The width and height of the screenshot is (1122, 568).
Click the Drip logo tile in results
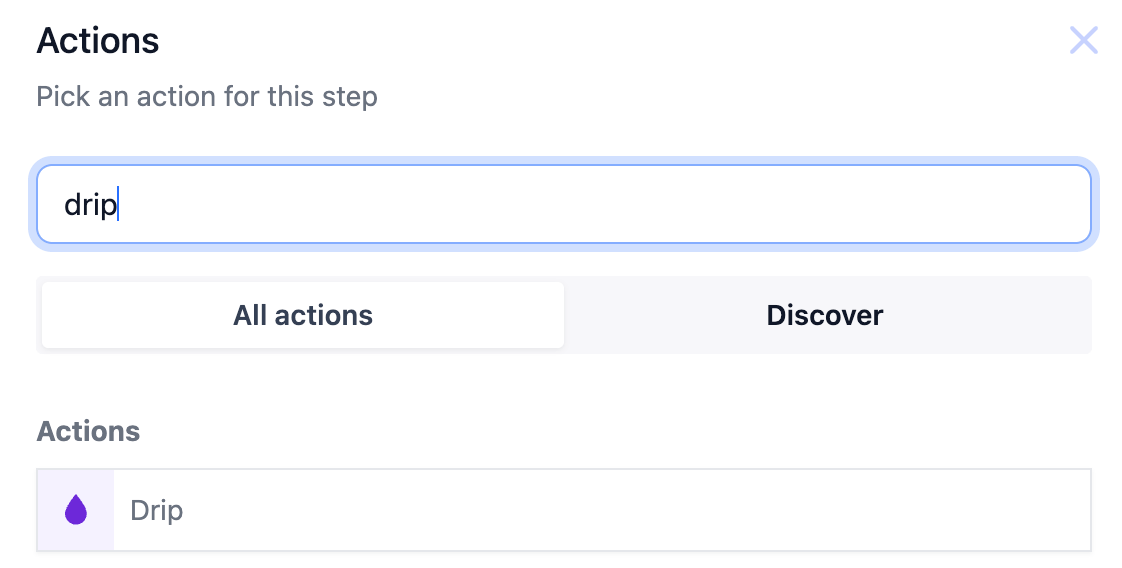[x=76, y=511]
